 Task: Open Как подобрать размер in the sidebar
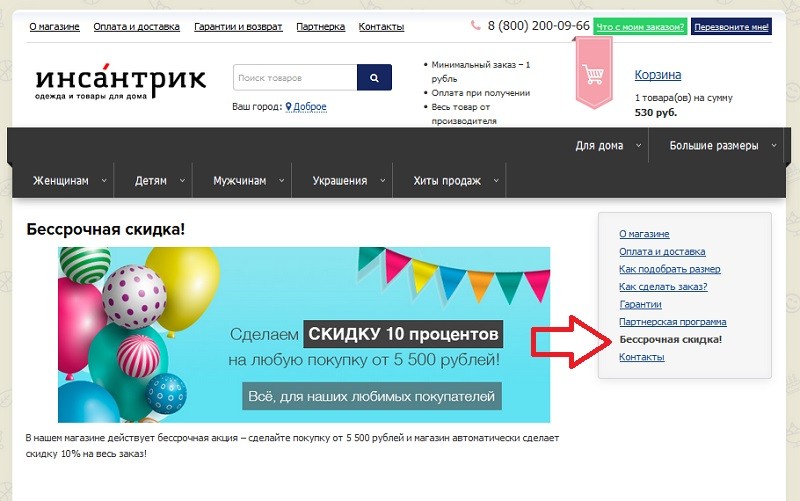tap(669, 269)
